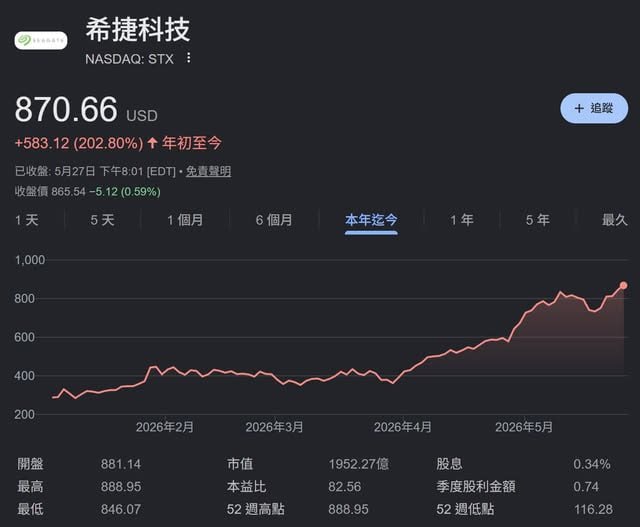The height and width of the screenshot is (527, 640).
Task: Click the 2026年4月 axis label
Action: tap(403, 427)
